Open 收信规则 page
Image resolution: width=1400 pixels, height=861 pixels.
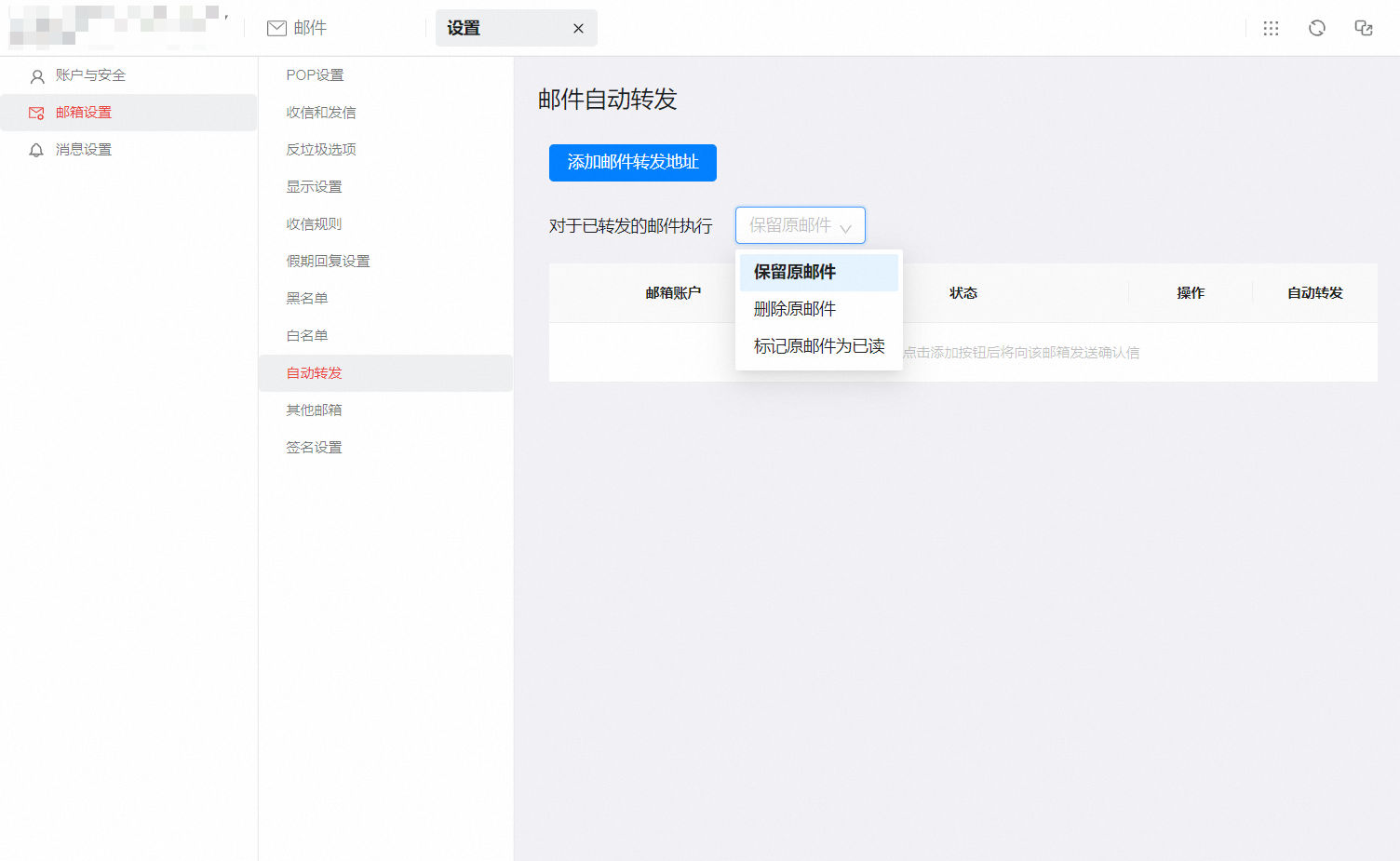coord(385,224)
